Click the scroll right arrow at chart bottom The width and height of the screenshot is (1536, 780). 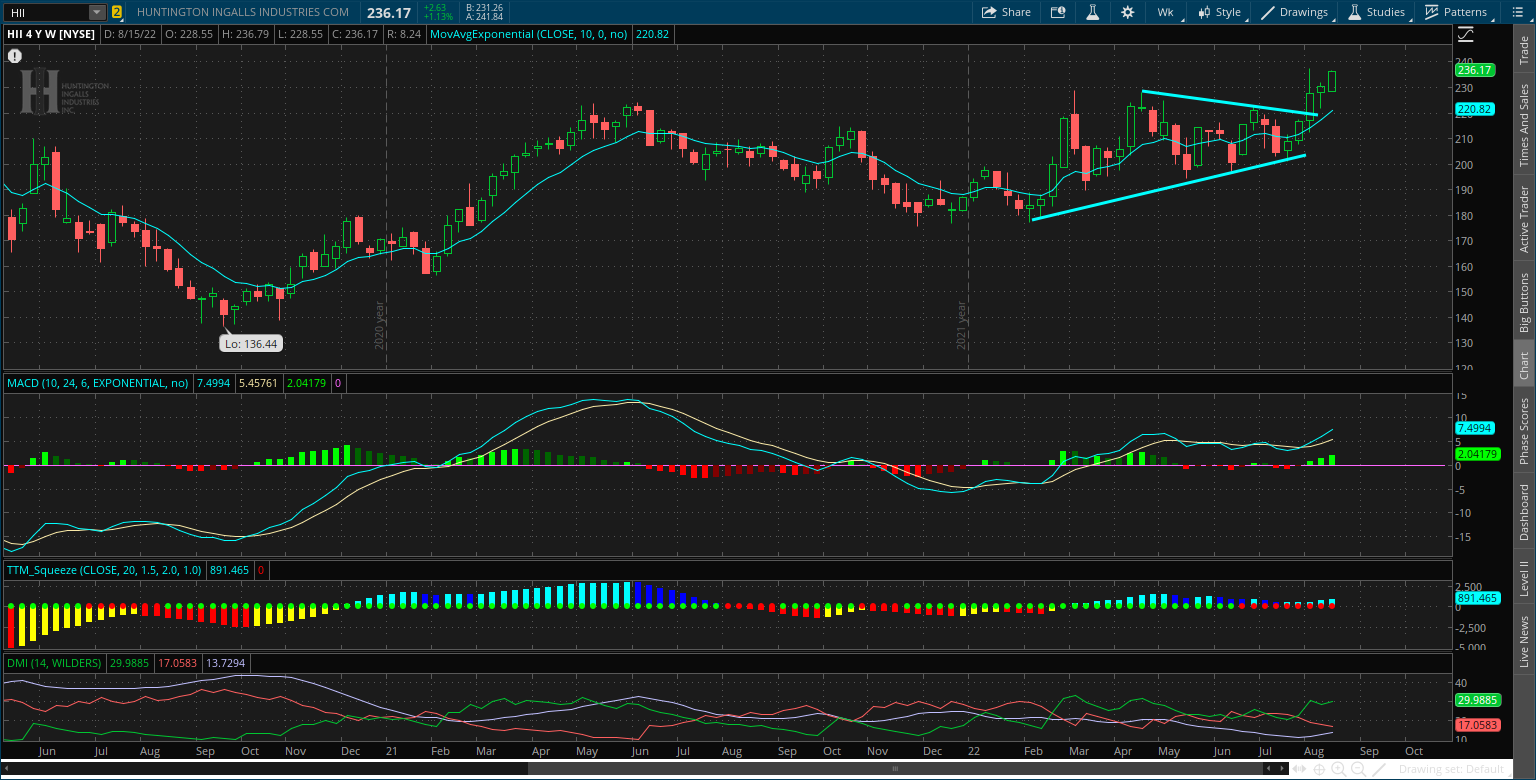pos(1282,769)
